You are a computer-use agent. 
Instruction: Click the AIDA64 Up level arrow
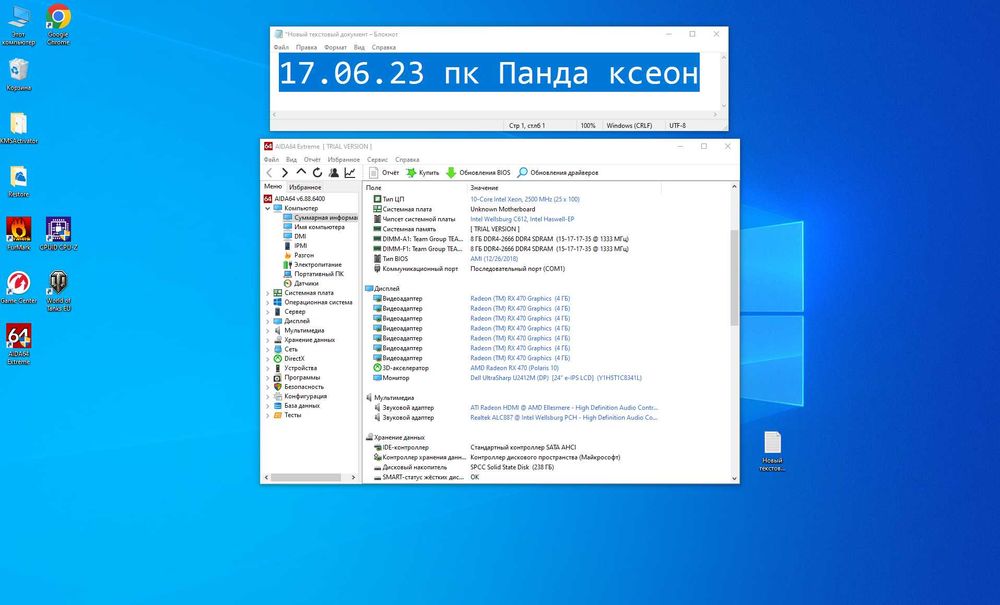(301, 173)
